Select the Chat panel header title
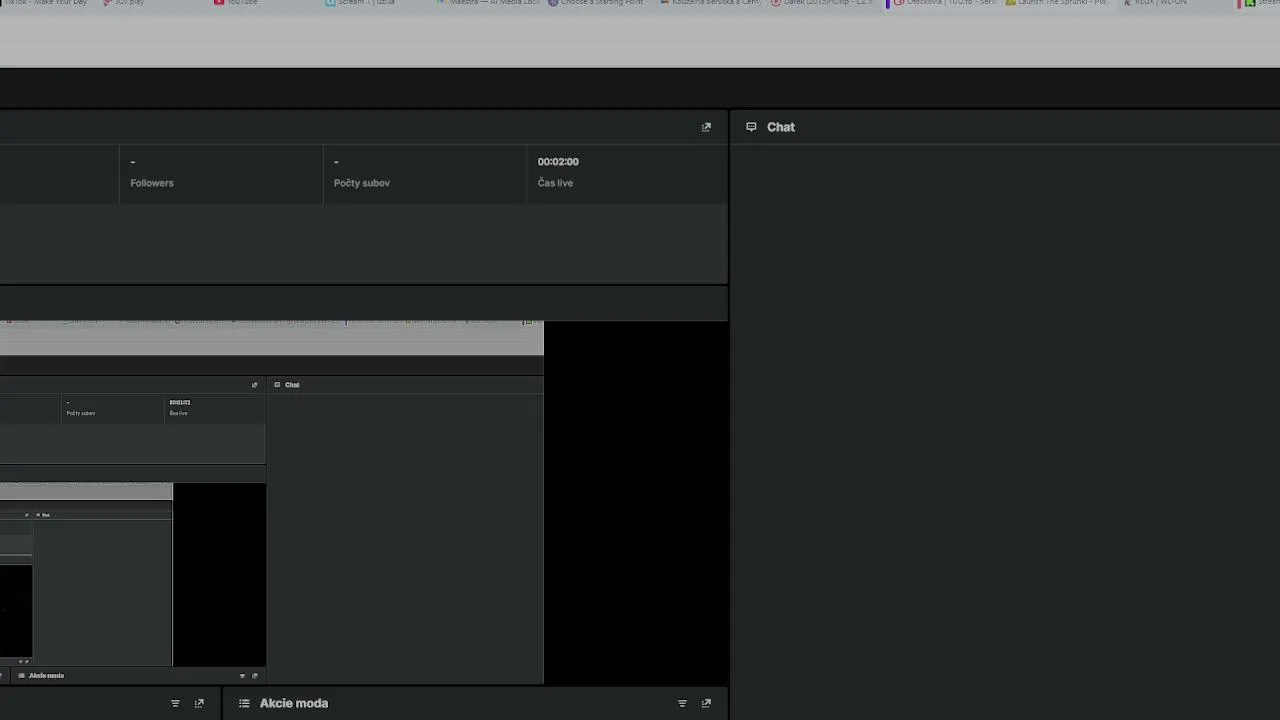The height and width of the screenshot is (720, 1280). pos(781,127)
